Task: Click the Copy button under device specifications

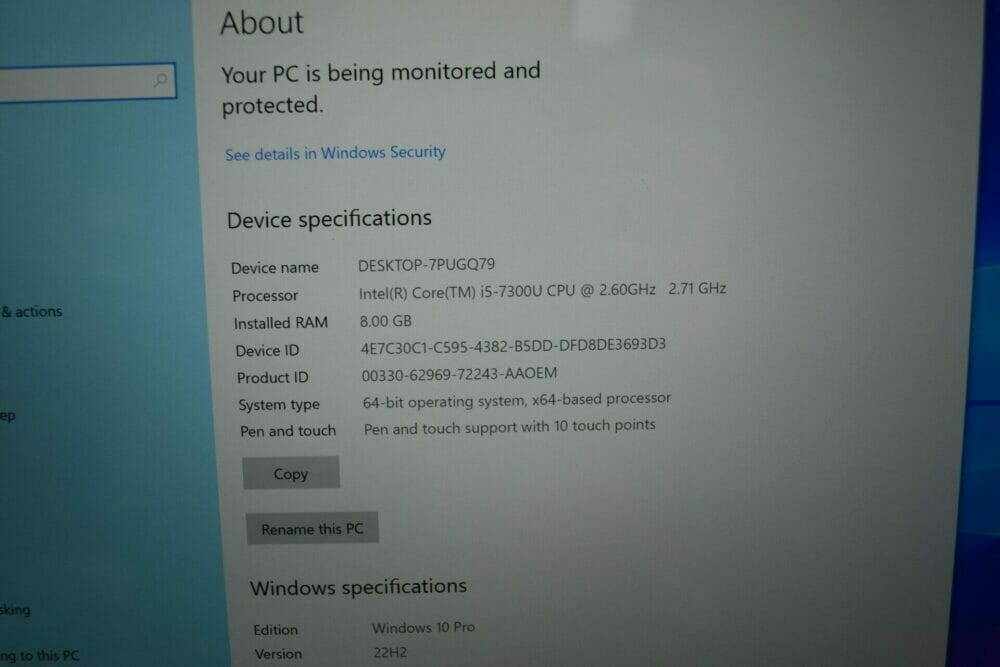Action: pyautogui.click(x=291, y=473)
